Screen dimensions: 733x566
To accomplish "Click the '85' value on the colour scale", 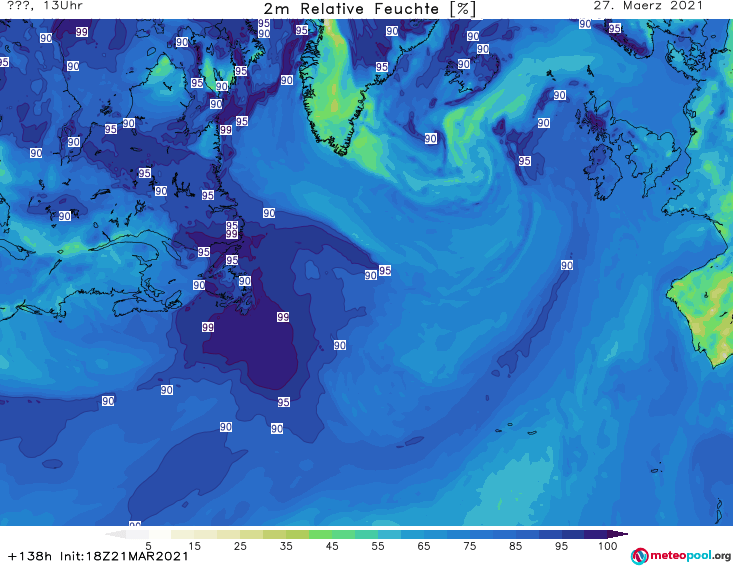I will 515,546.
